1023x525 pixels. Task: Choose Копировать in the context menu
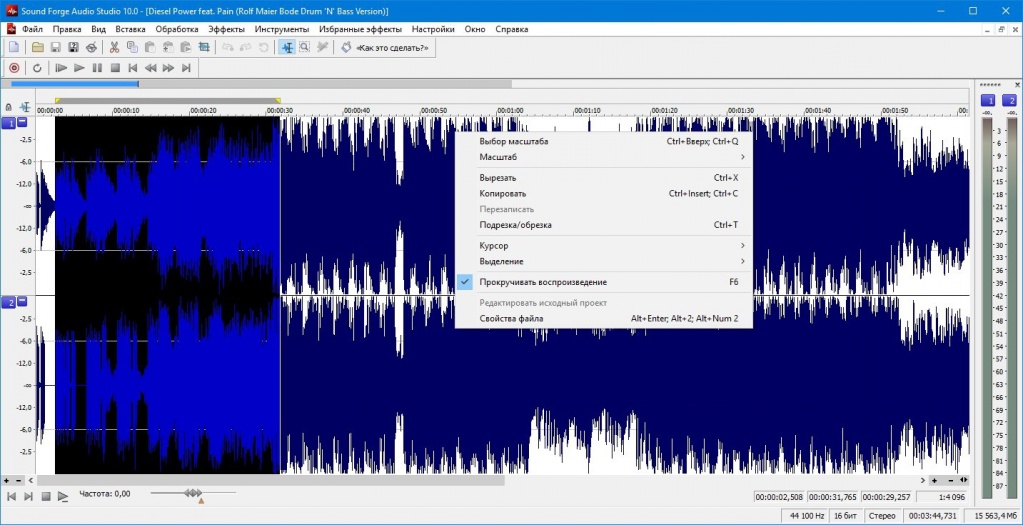(x=603, y=194)
